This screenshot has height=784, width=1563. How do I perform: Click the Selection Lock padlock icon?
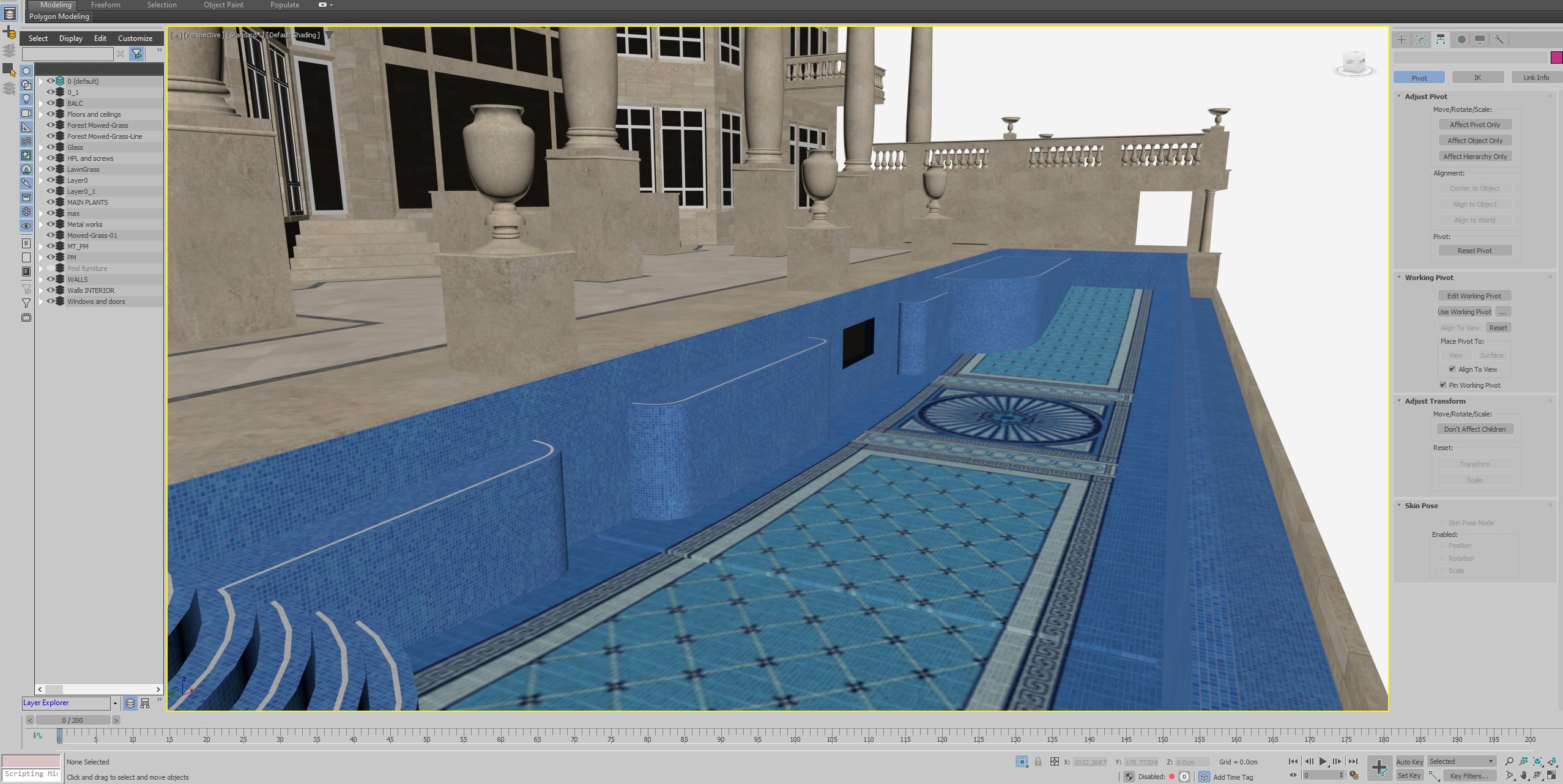(x=1038, y=762)
